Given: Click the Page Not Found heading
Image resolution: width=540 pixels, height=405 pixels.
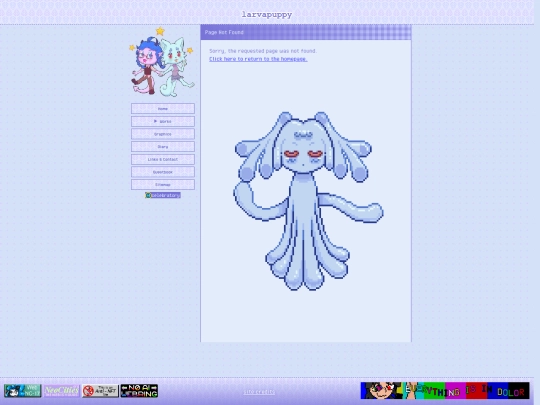Looking at the screenshot, I should coord(224,32).
